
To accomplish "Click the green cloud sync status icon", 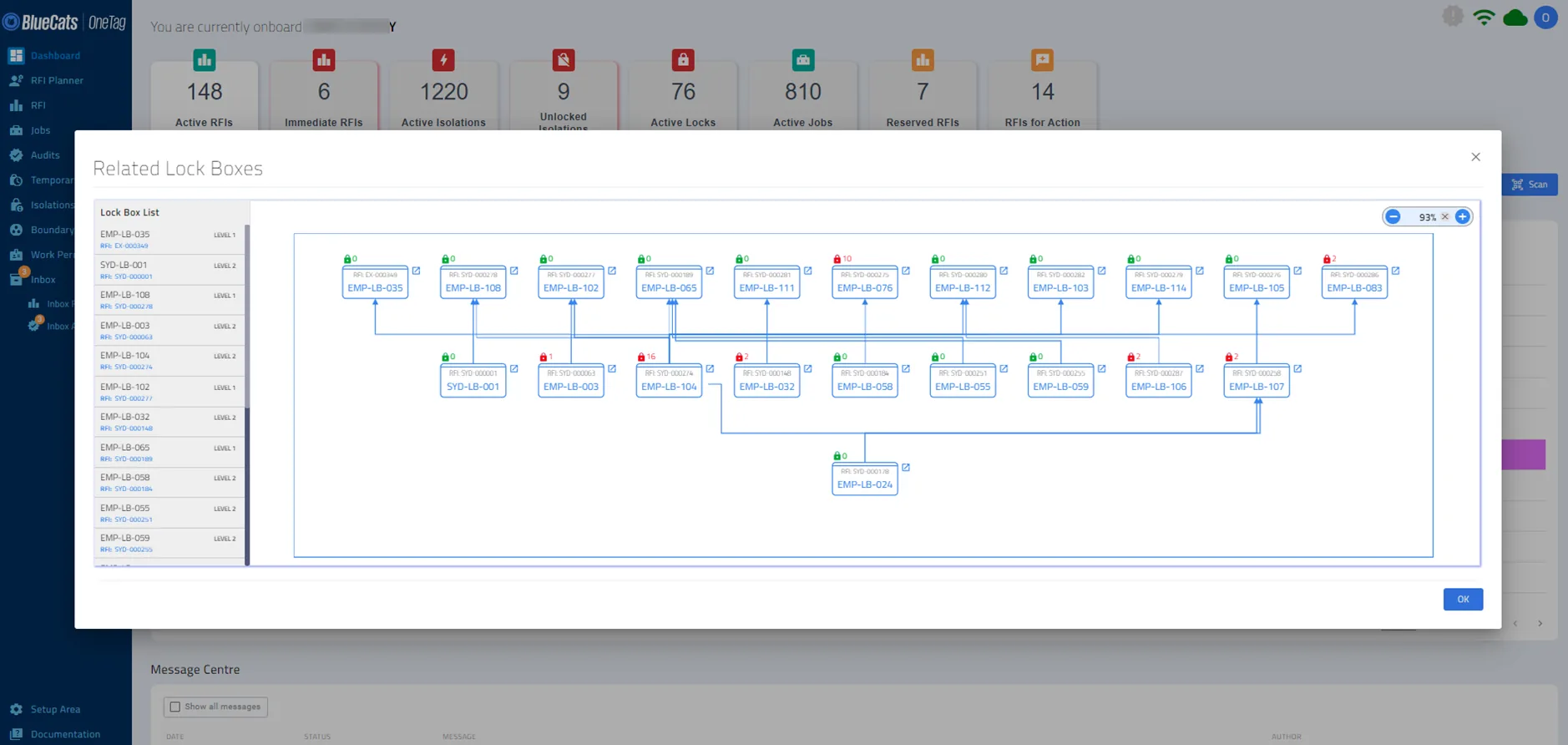I will point(1515,18).
